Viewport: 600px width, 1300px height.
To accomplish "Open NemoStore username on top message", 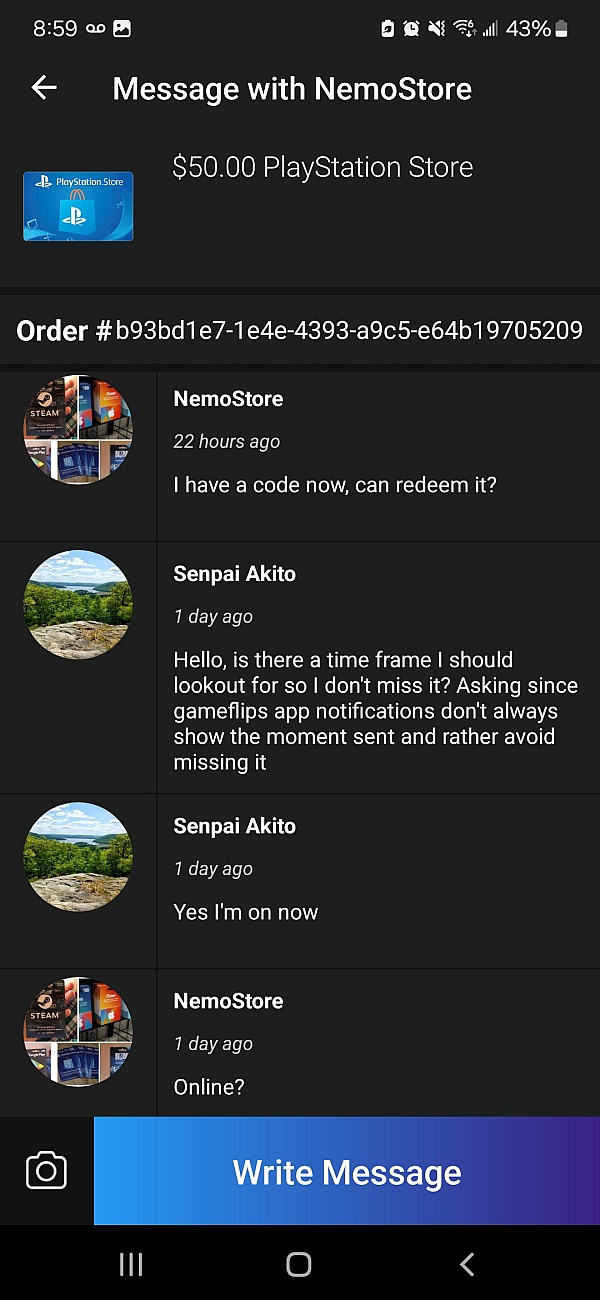I will (x=228, y=399).
